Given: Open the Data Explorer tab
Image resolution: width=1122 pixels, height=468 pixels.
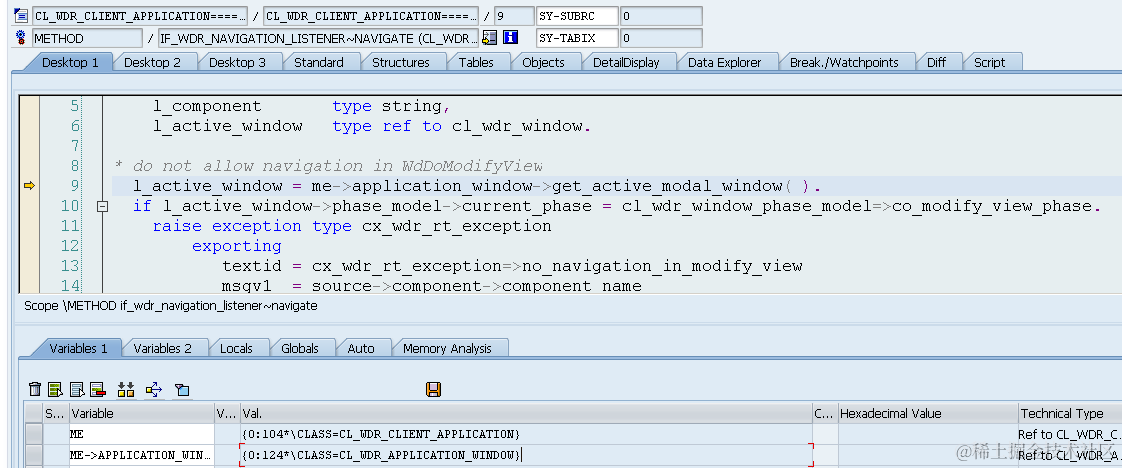Looking at the screenshot, I should pyautogui.click(x=724, y=62).
